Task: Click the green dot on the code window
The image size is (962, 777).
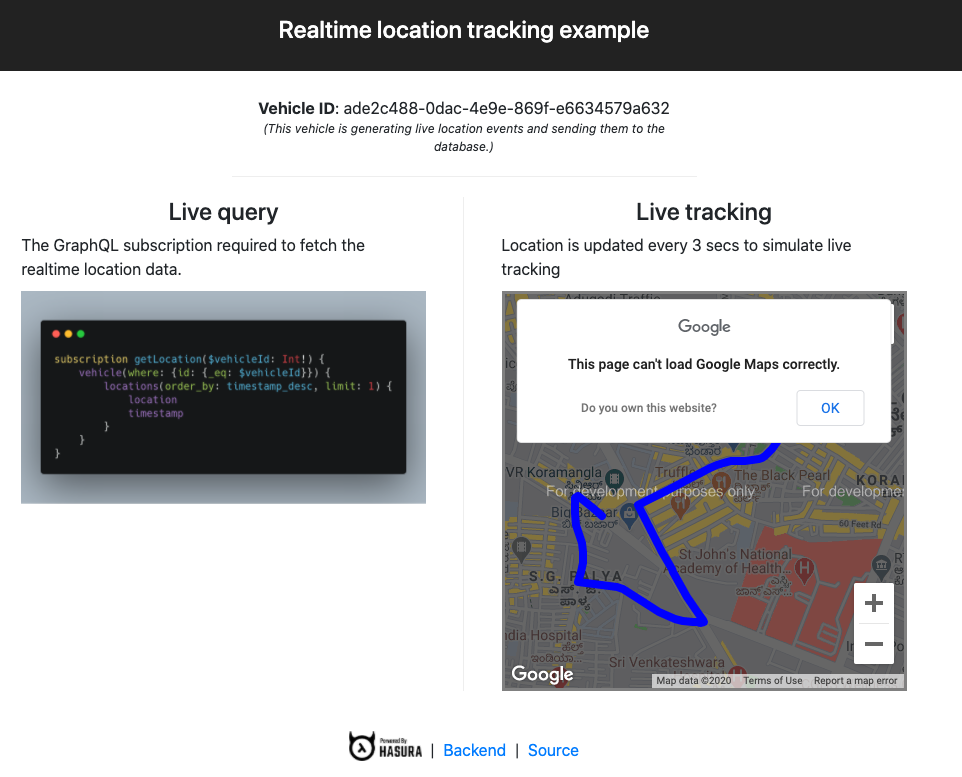Action: 81,333
